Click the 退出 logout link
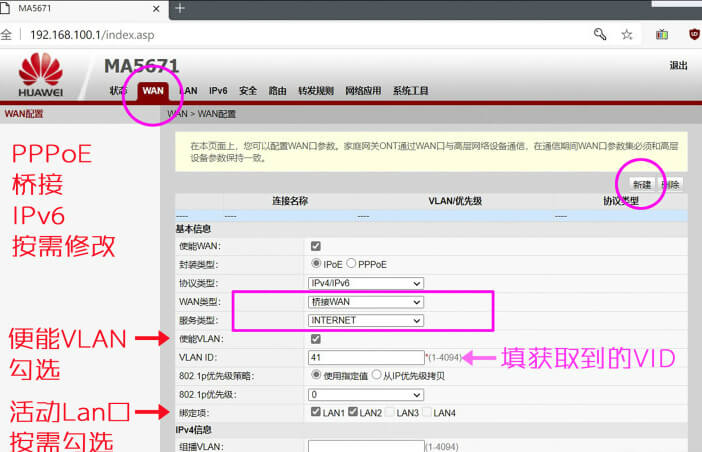Screen dimensions: 702x452 [678, 66]
